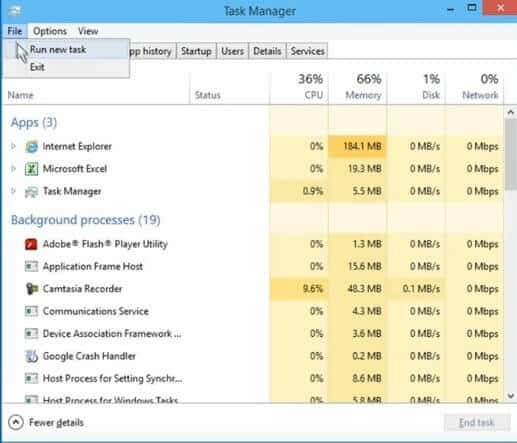Select the Application Frame Host process name
This screenshot has width=517, height=443.
coord(93,266)
